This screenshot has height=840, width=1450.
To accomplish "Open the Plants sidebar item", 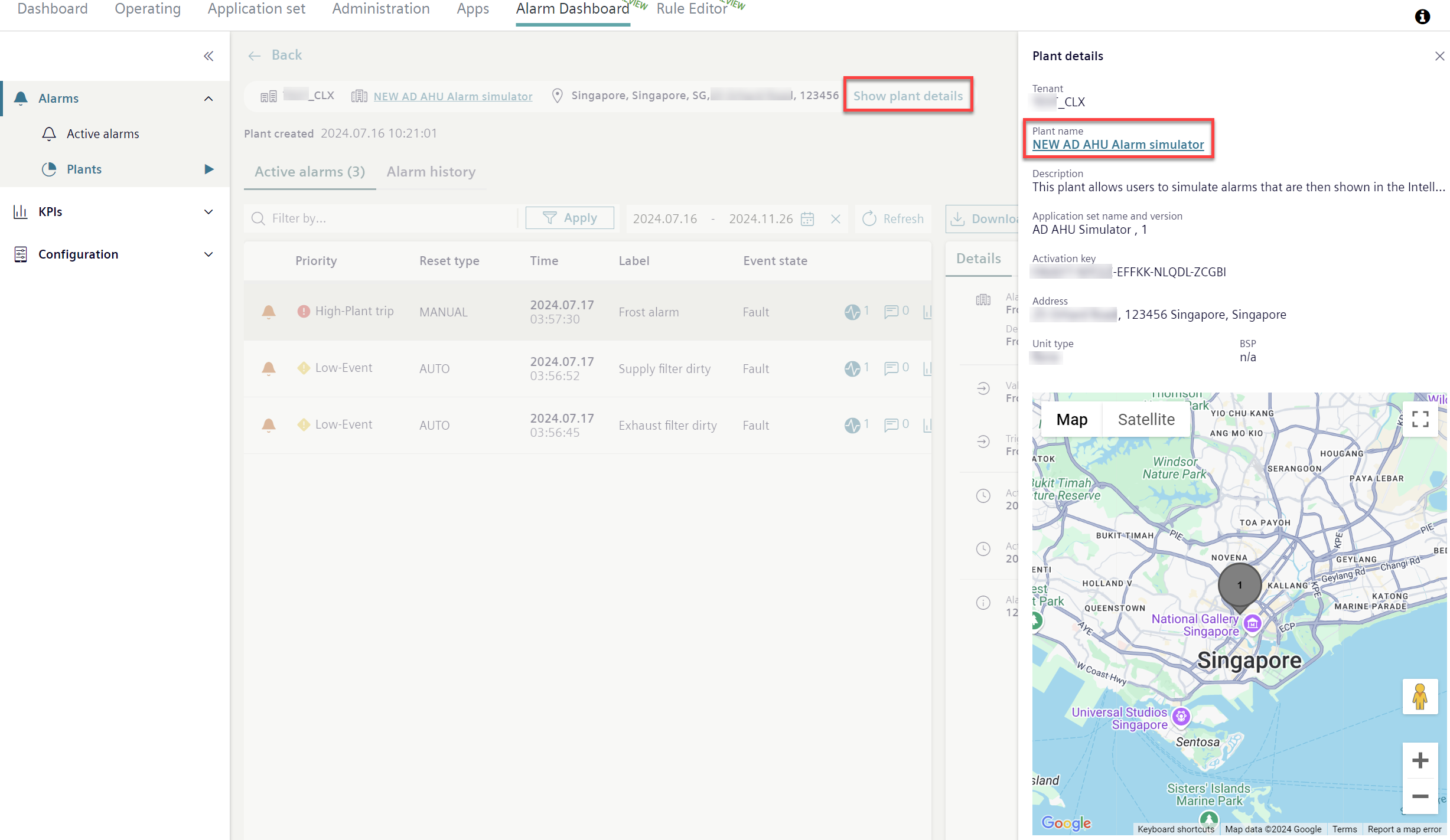I will 84,169.
